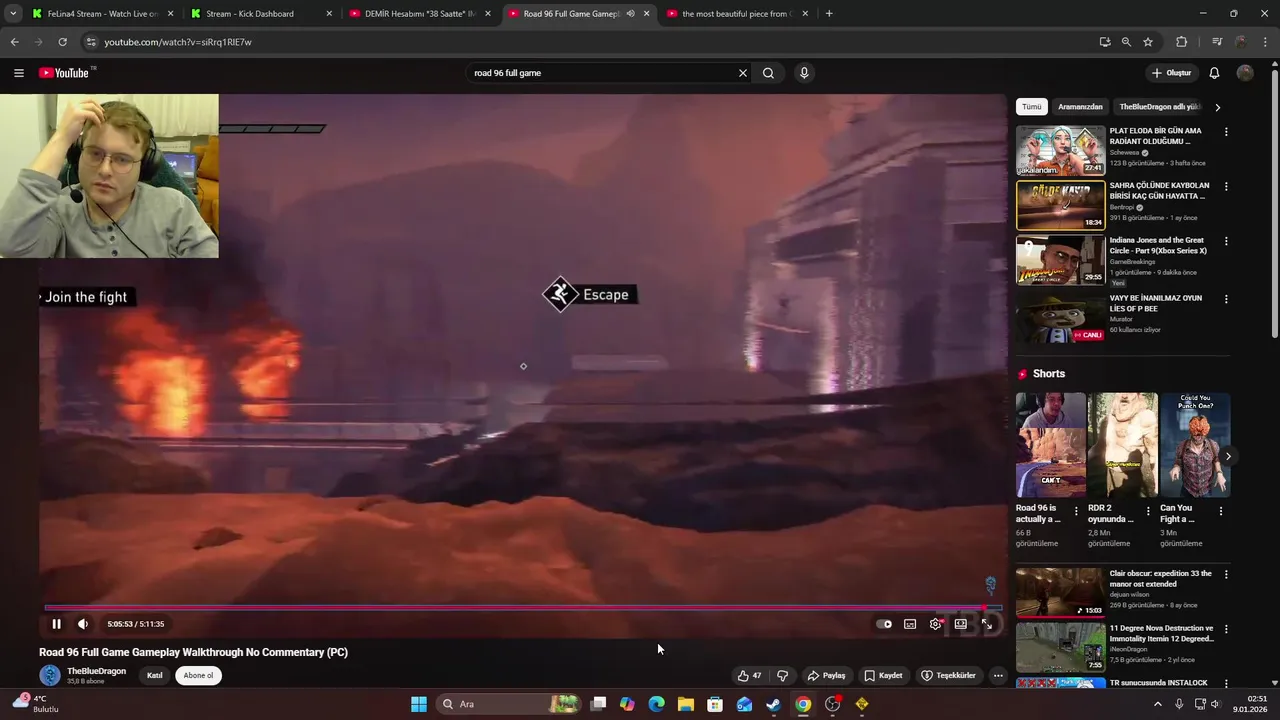This screenshot has width=1280, height=720.
Task: Open Chrome media controls icon
Action: tap(1217, 42)
